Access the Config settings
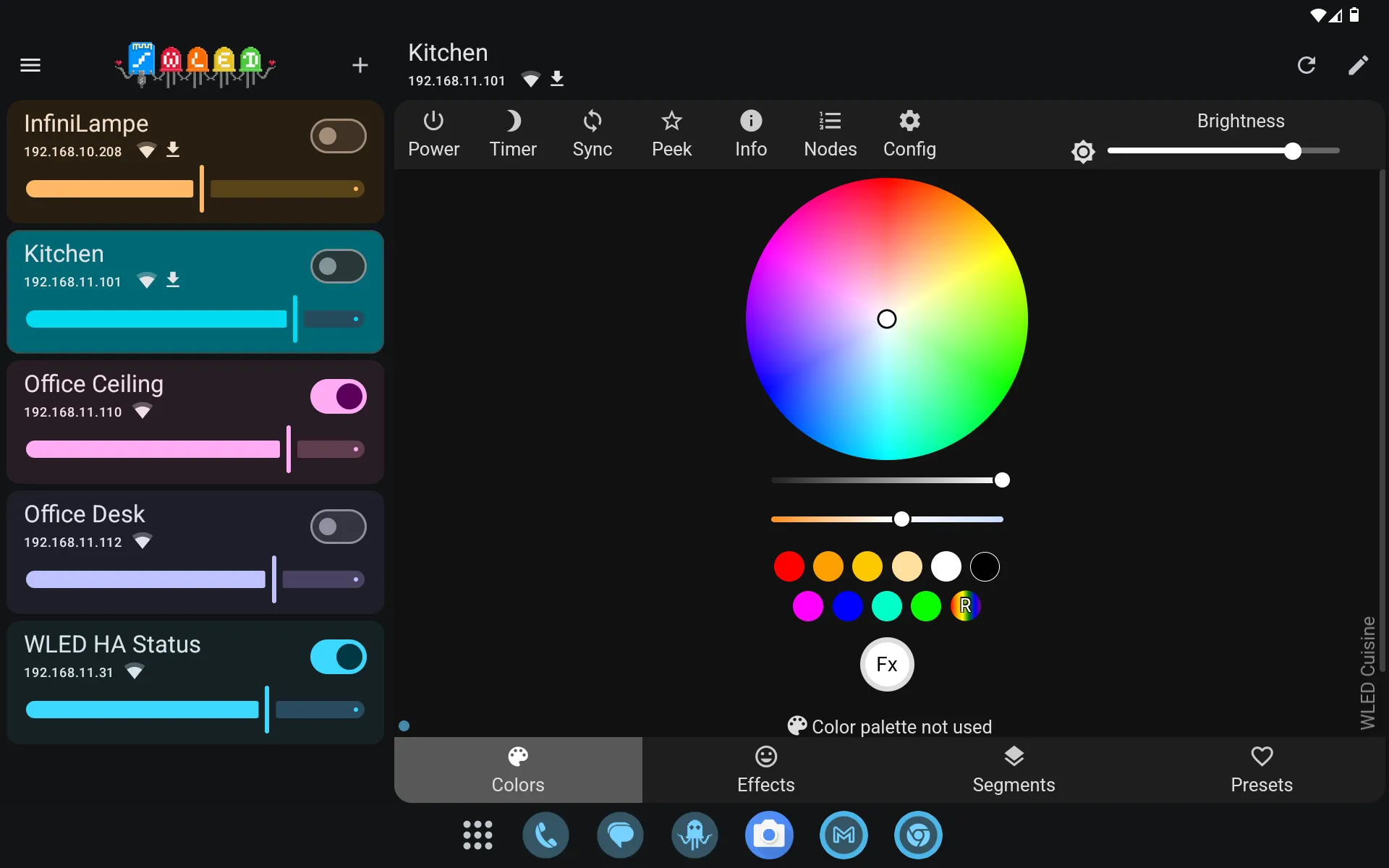The height and width of the screenshot is (868, 1389). (909, 134)
